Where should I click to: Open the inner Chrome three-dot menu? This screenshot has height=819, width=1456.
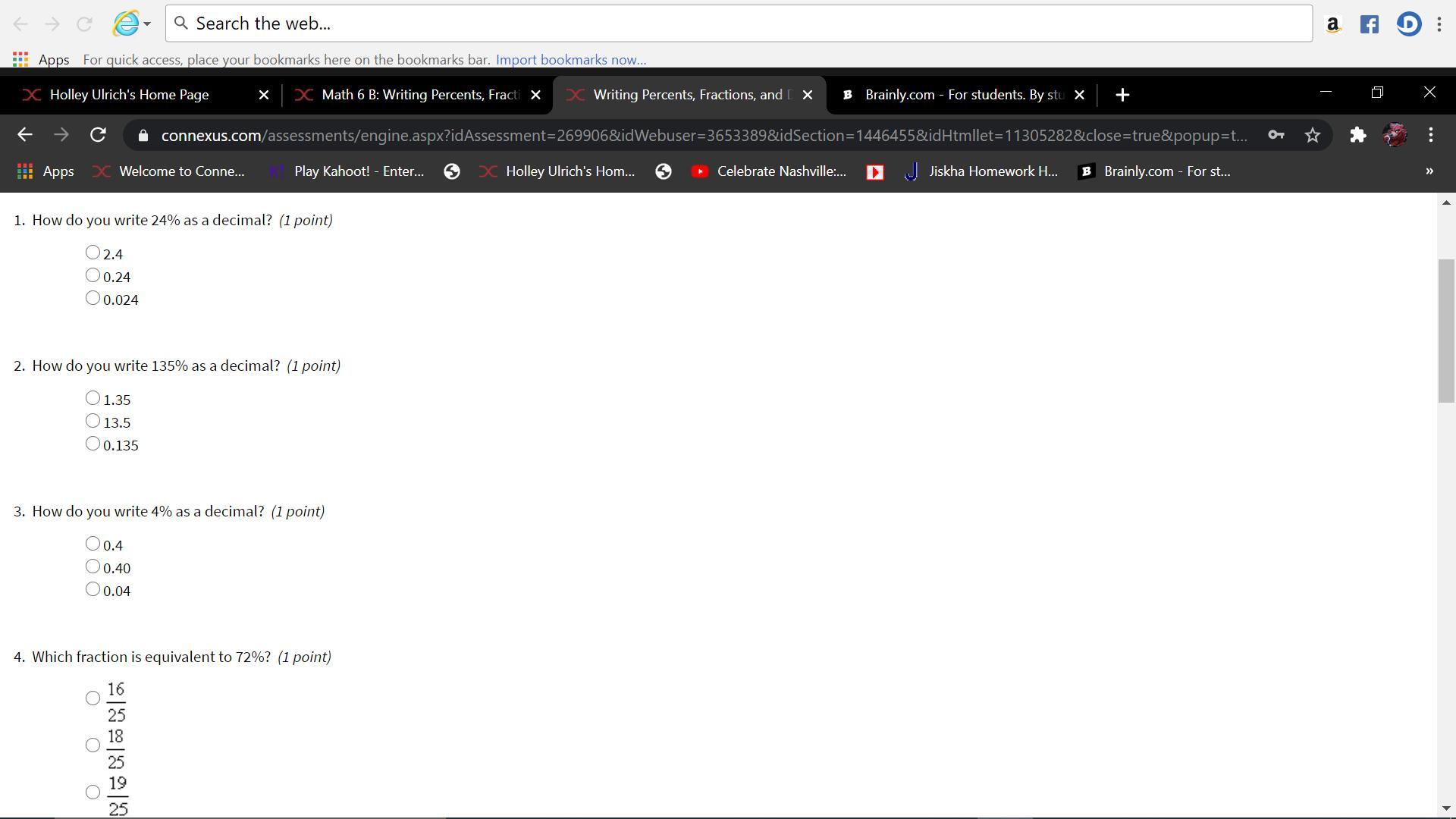(x=1430, y=135)
